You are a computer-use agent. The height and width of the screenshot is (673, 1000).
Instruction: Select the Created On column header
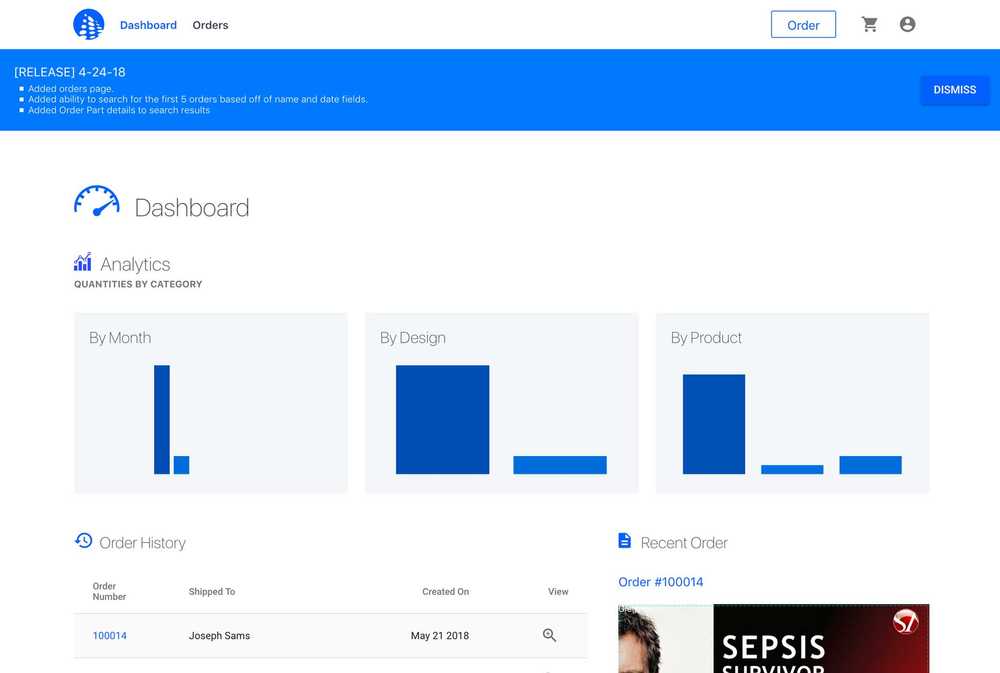445,591
